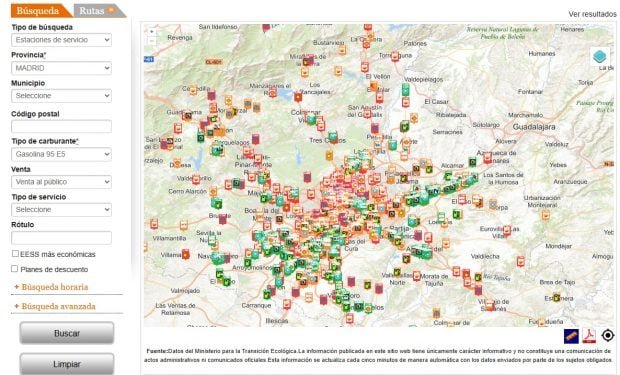
Task: Expand the Búsqueda avanzada section
Action: [x=55, y=306]
